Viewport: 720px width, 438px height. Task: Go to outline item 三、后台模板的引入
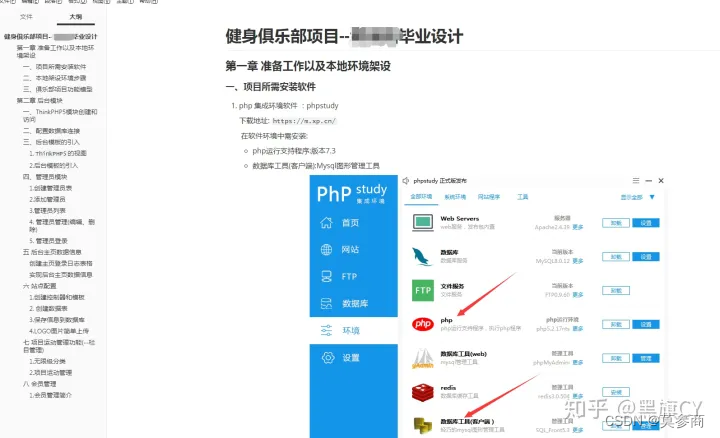pyautogui.click(x=51, y=142)
